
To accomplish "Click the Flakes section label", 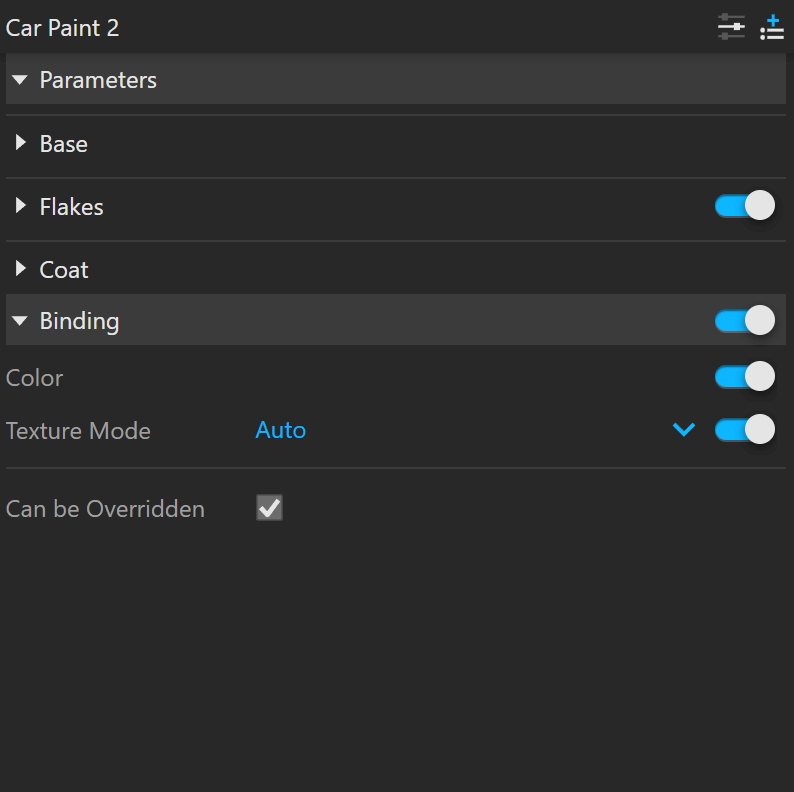I will coord(71,207).
